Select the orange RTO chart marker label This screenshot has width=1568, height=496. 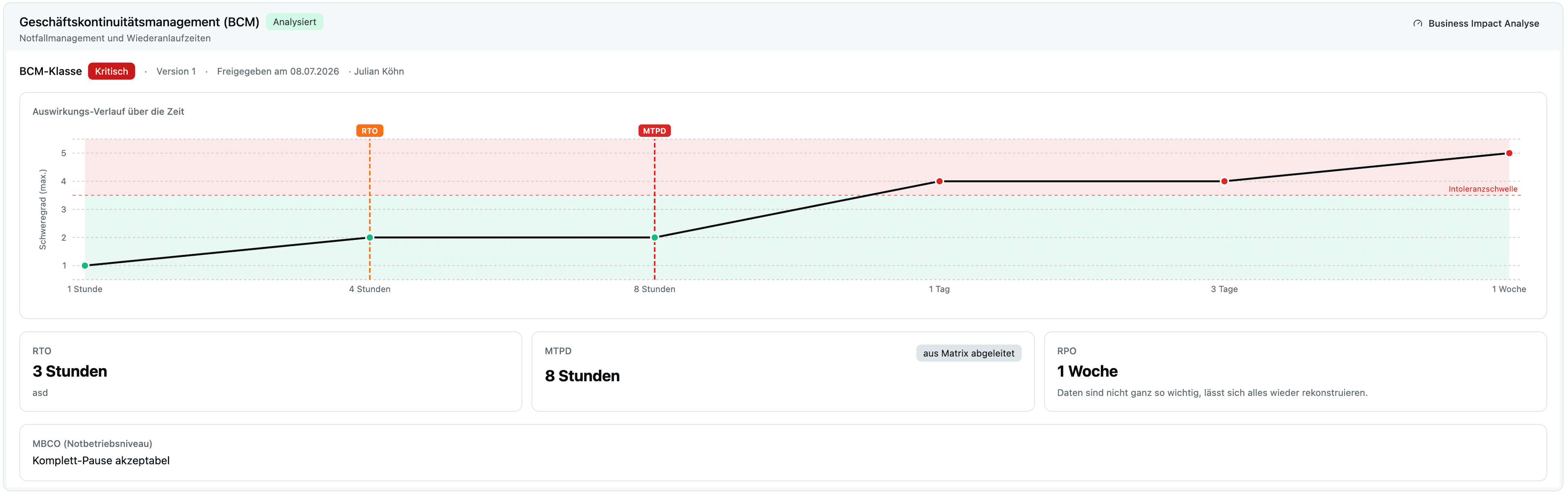tap(370, 131)
